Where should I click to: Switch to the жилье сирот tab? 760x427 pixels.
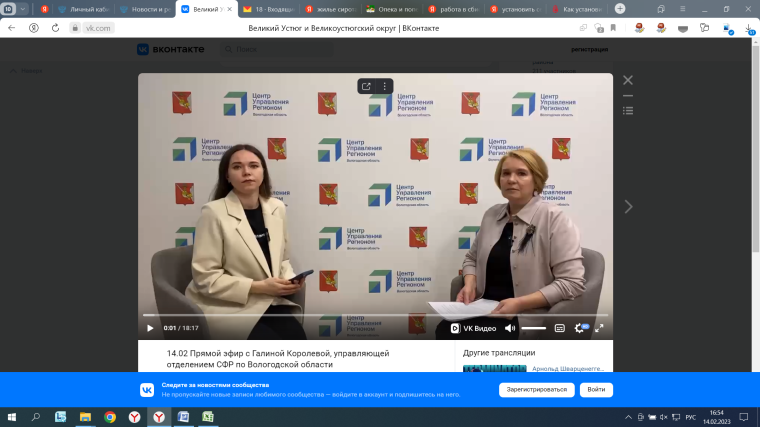[331, 9]
